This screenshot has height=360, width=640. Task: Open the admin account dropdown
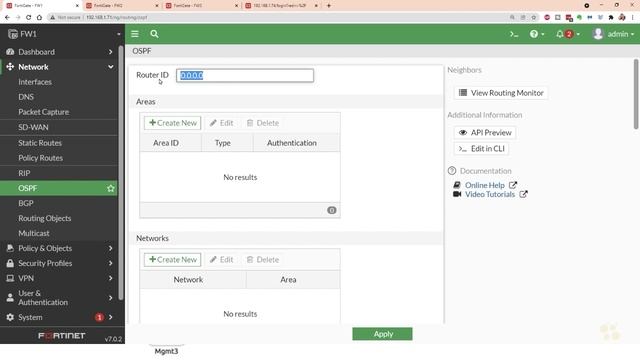point(620,34)
